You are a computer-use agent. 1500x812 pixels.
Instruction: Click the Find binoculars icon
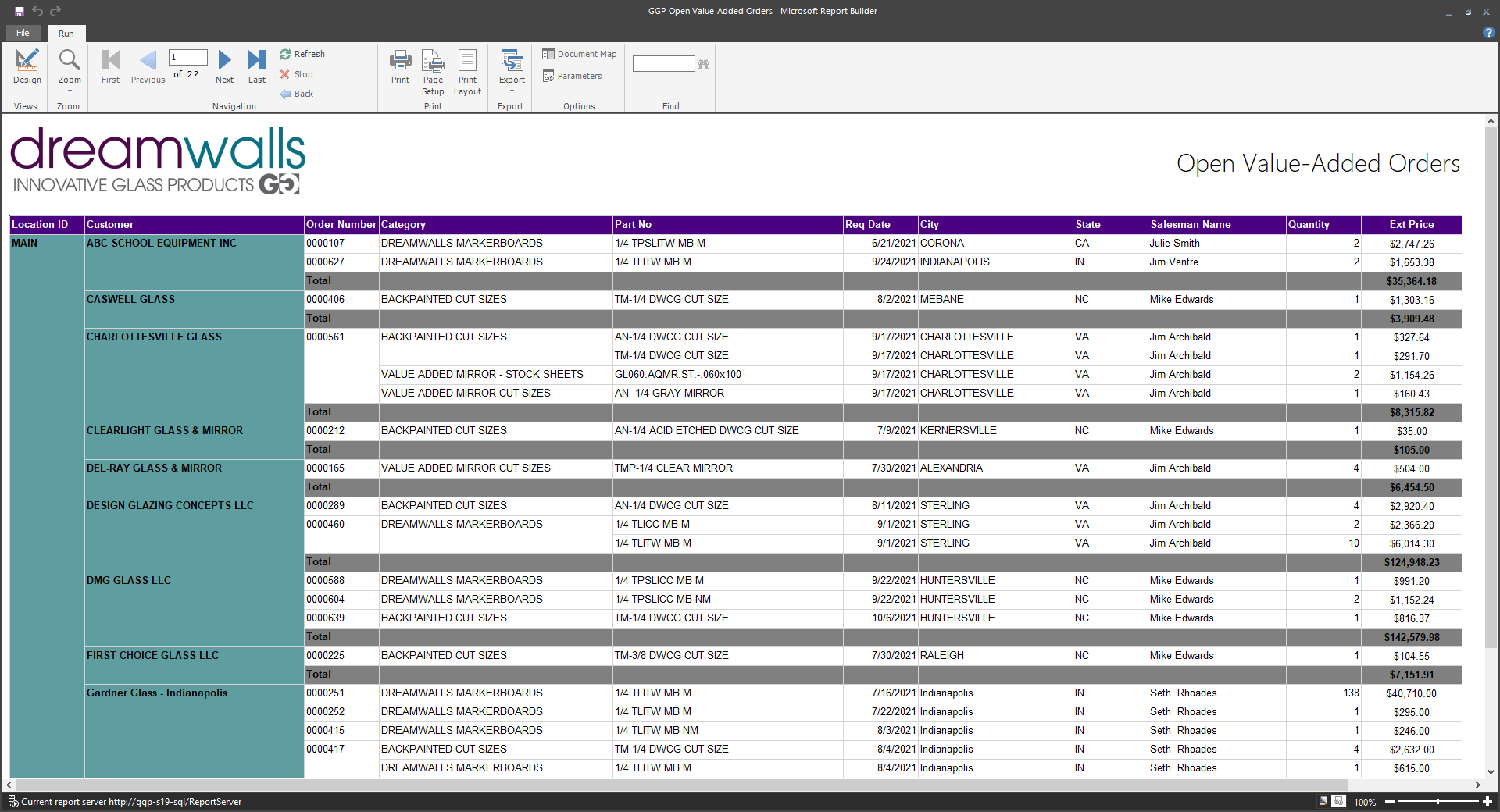click(x=703, y=63)
